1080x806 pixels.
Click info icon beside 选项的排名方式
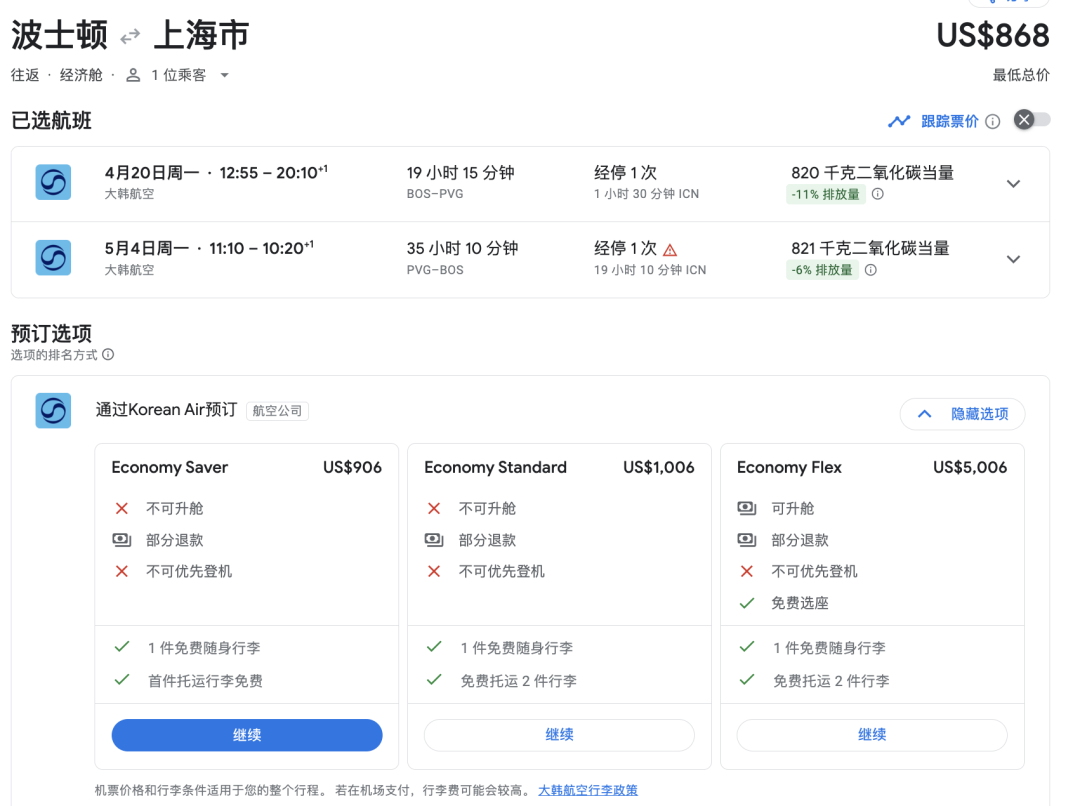(108, 355)
